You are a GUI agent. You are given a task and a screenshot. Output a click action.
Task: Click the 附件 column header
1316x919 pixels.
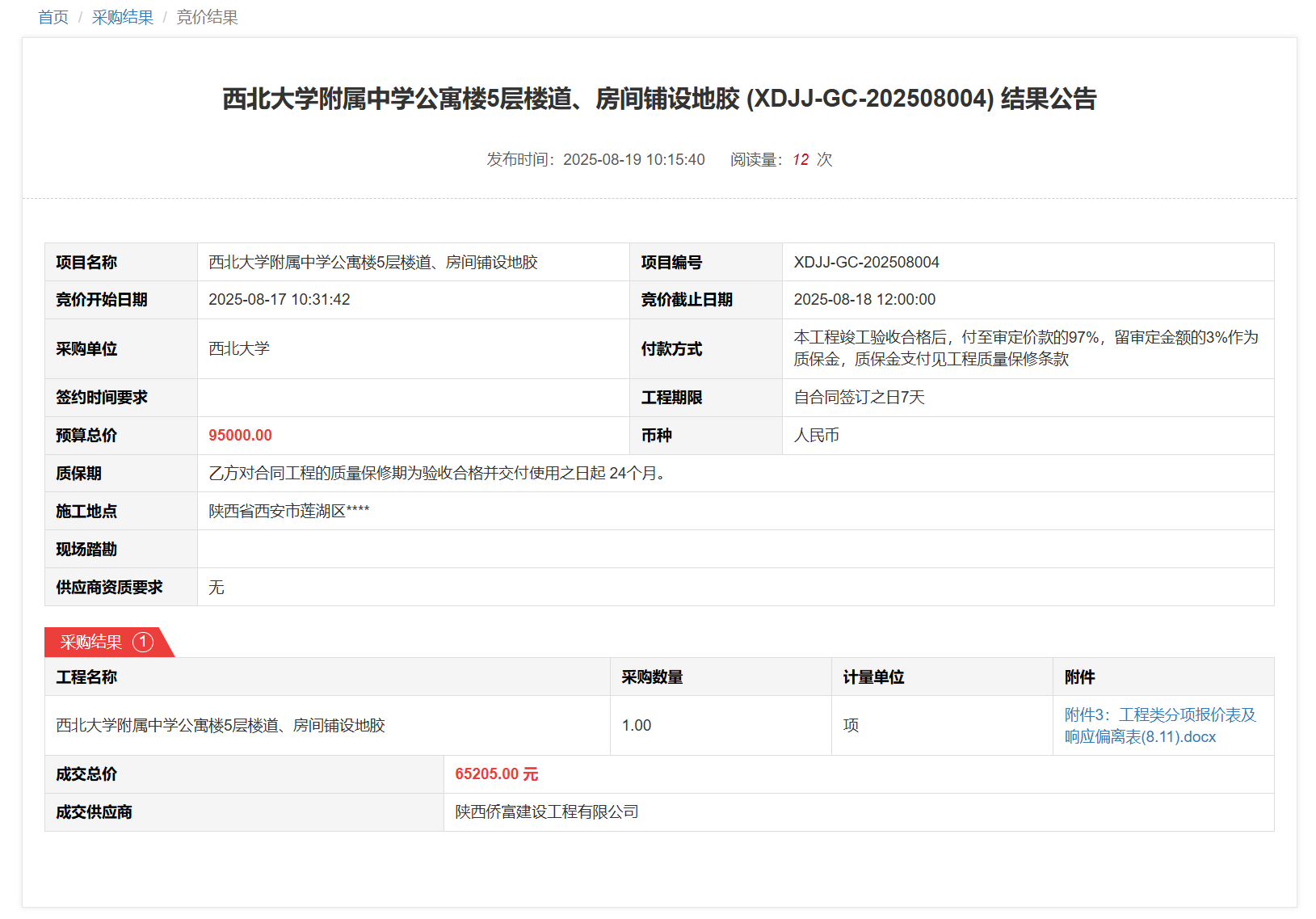click(x=1079, y=677)
